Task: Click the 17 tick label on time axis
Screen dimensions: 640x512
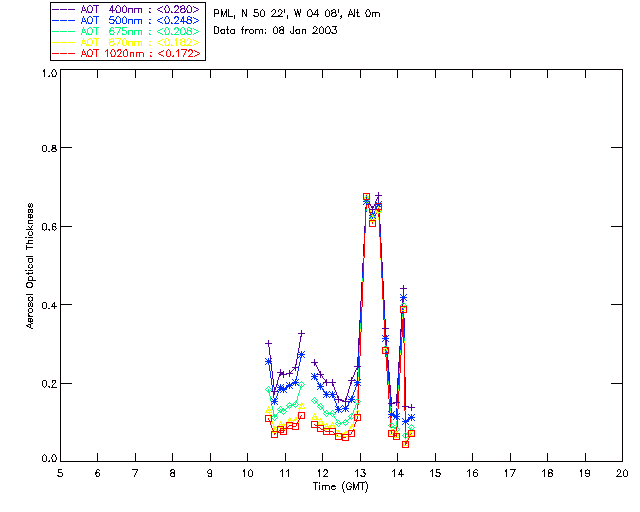Action: (x=510, y=473)
